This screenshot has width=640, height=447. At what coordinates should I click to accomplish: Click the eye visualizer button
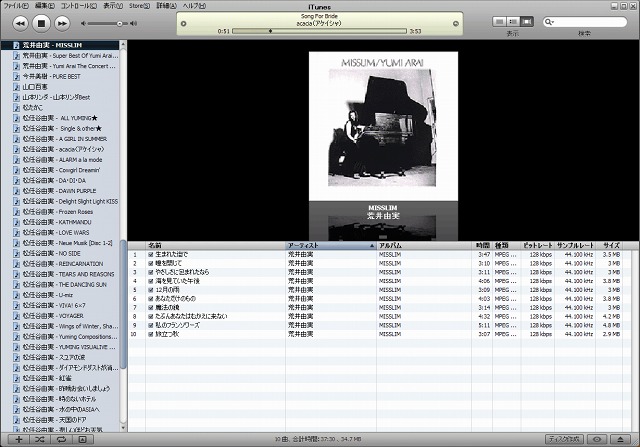597,439
